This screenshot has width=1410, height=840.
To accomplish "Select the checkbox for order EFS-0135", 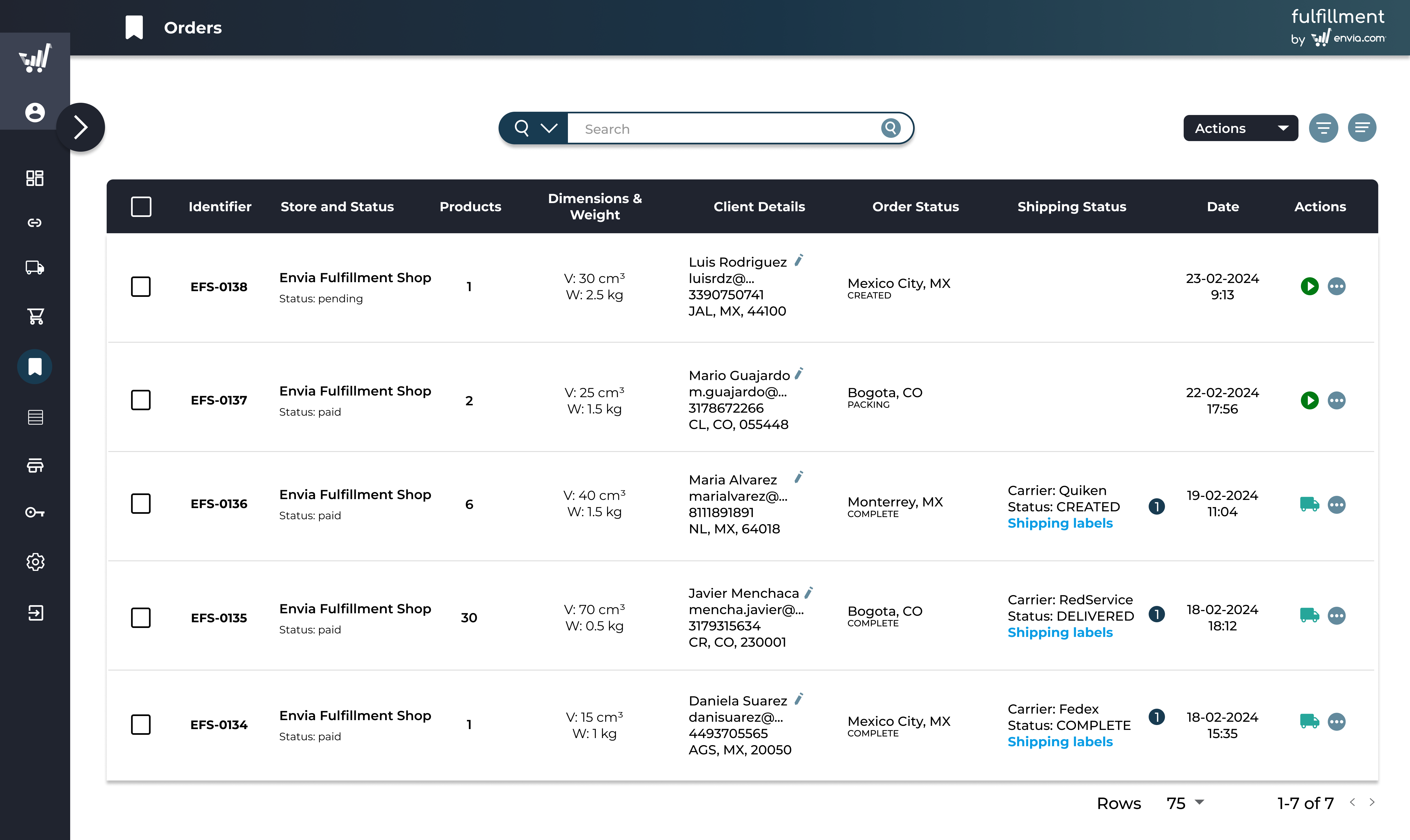I will pos(140,618).
